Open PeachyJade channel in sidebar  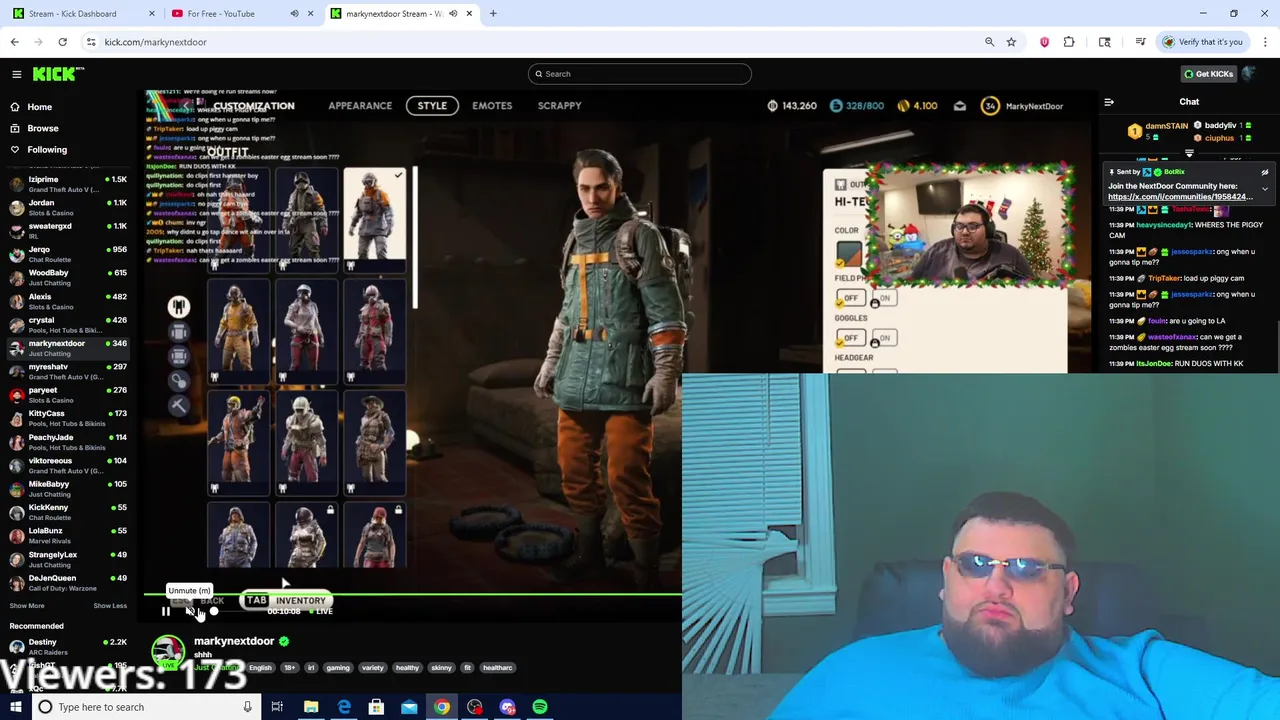pos(67,441)
